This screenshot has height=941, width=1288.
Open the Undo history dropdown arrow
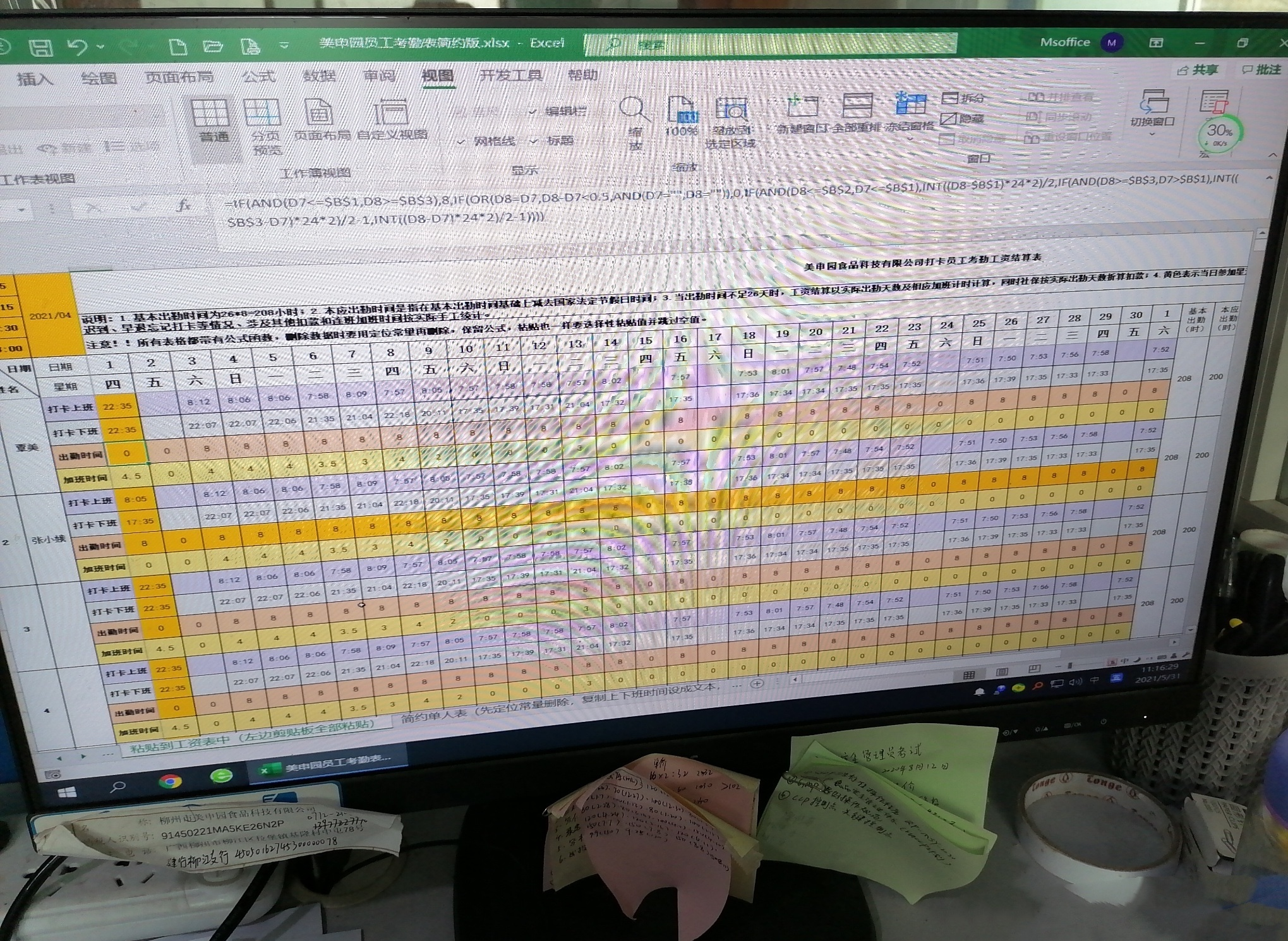(100, 47)
